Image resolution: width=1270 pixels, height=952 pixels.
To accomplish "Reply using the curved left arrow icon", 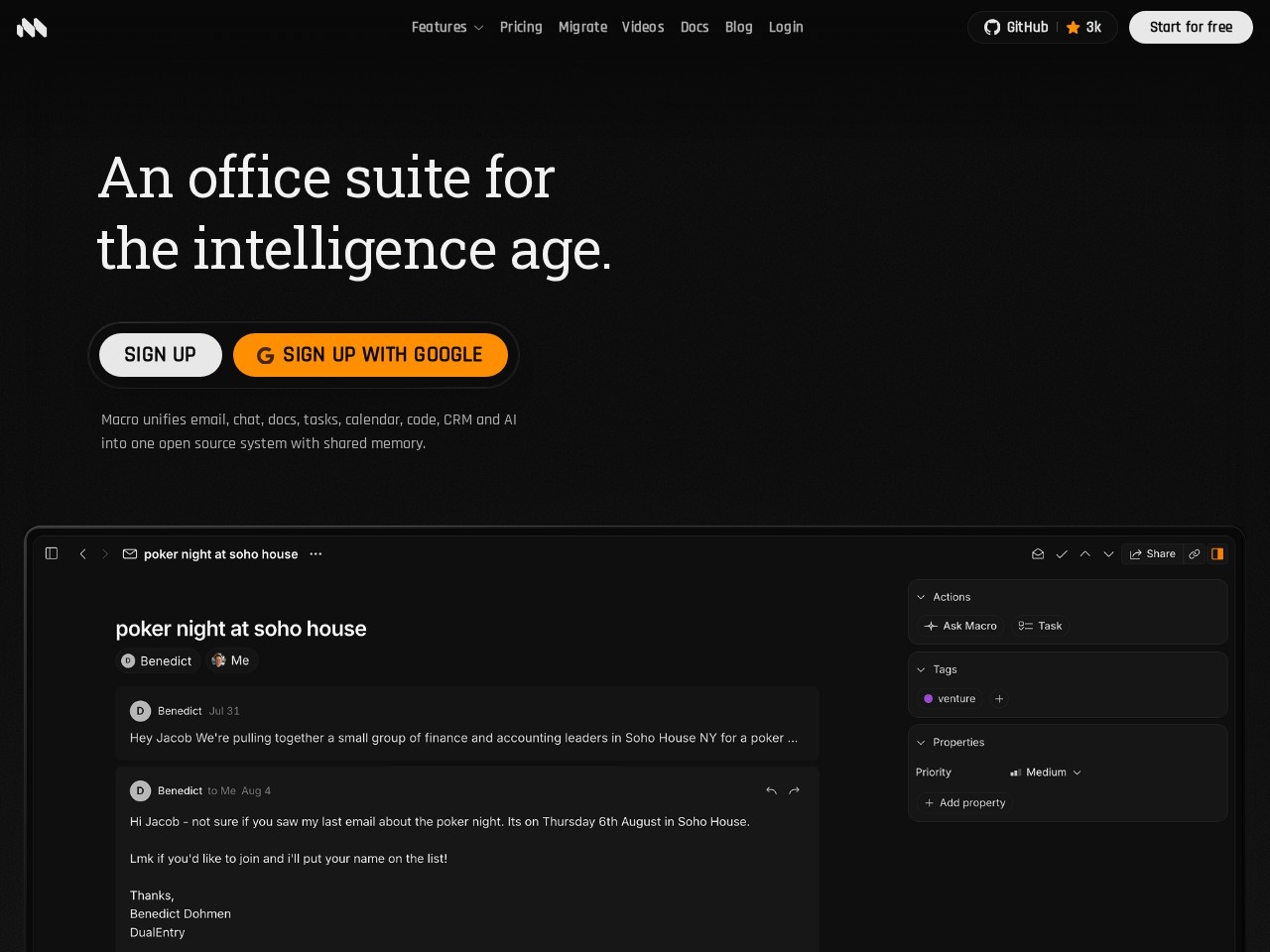I will tap(771, 790).
